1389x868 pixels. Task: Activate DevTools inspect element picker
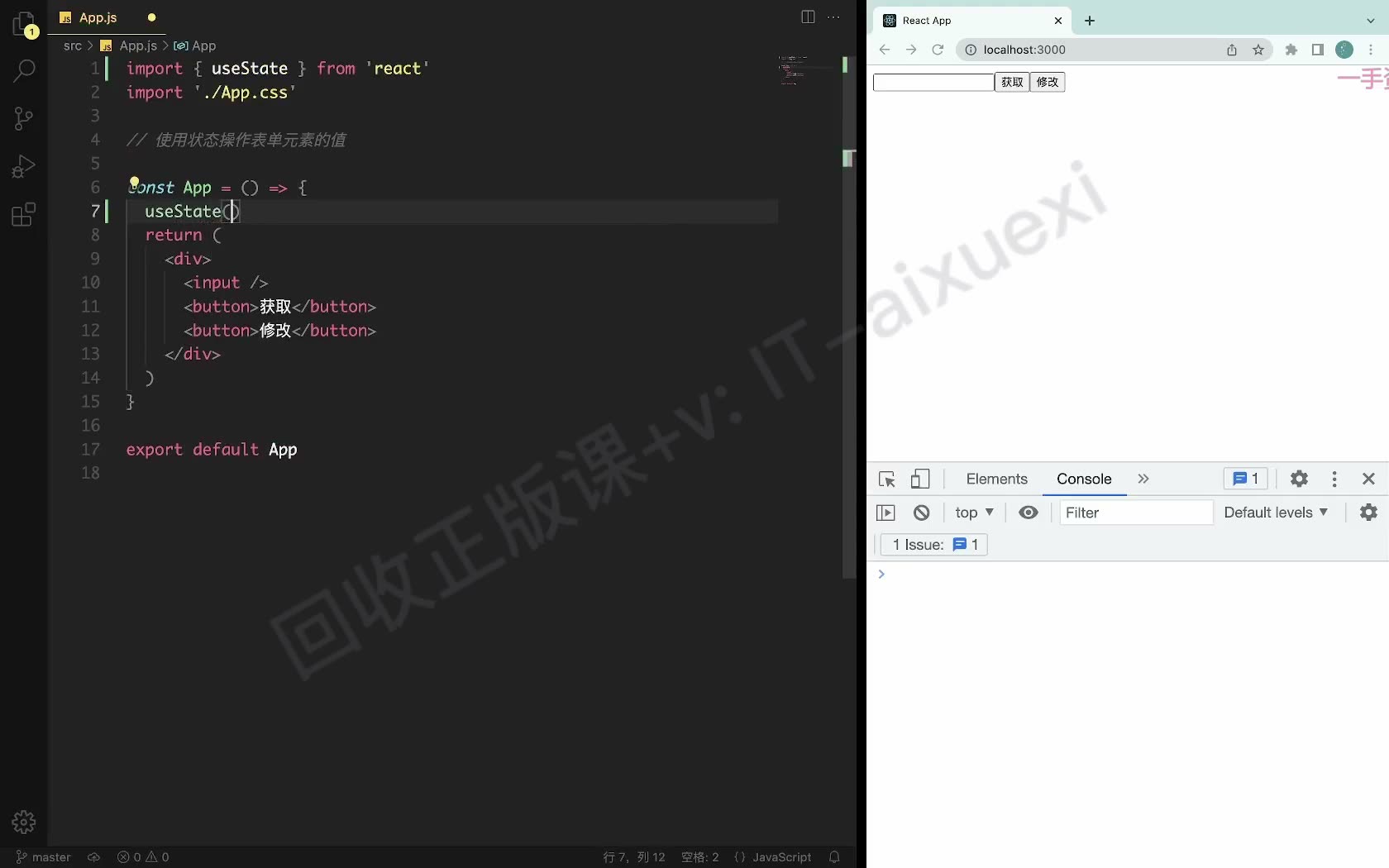point(887,479)
